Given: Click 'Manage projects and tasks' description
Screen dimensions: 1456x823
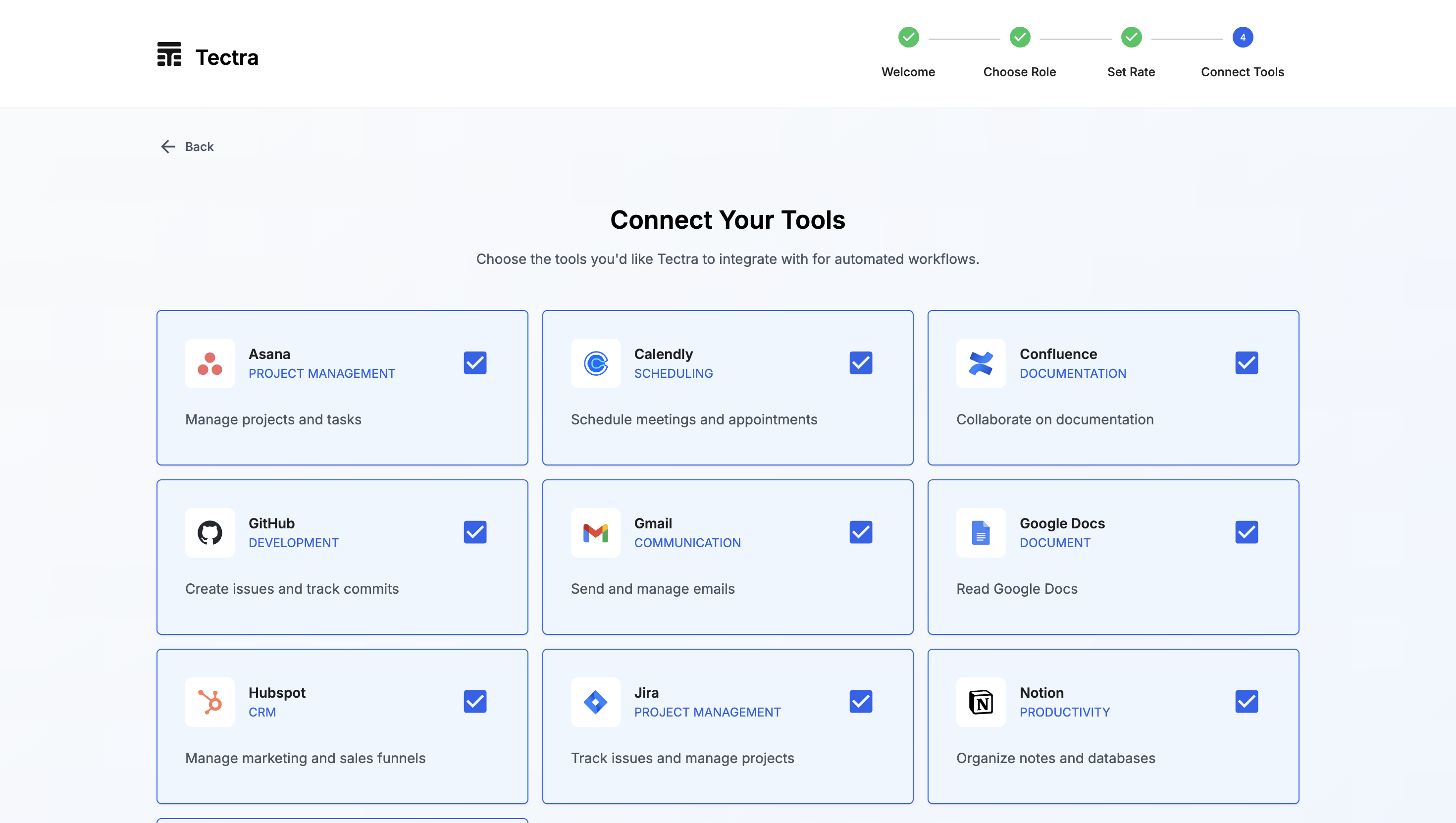Looking at the screenshot, I should coord(273,419).
